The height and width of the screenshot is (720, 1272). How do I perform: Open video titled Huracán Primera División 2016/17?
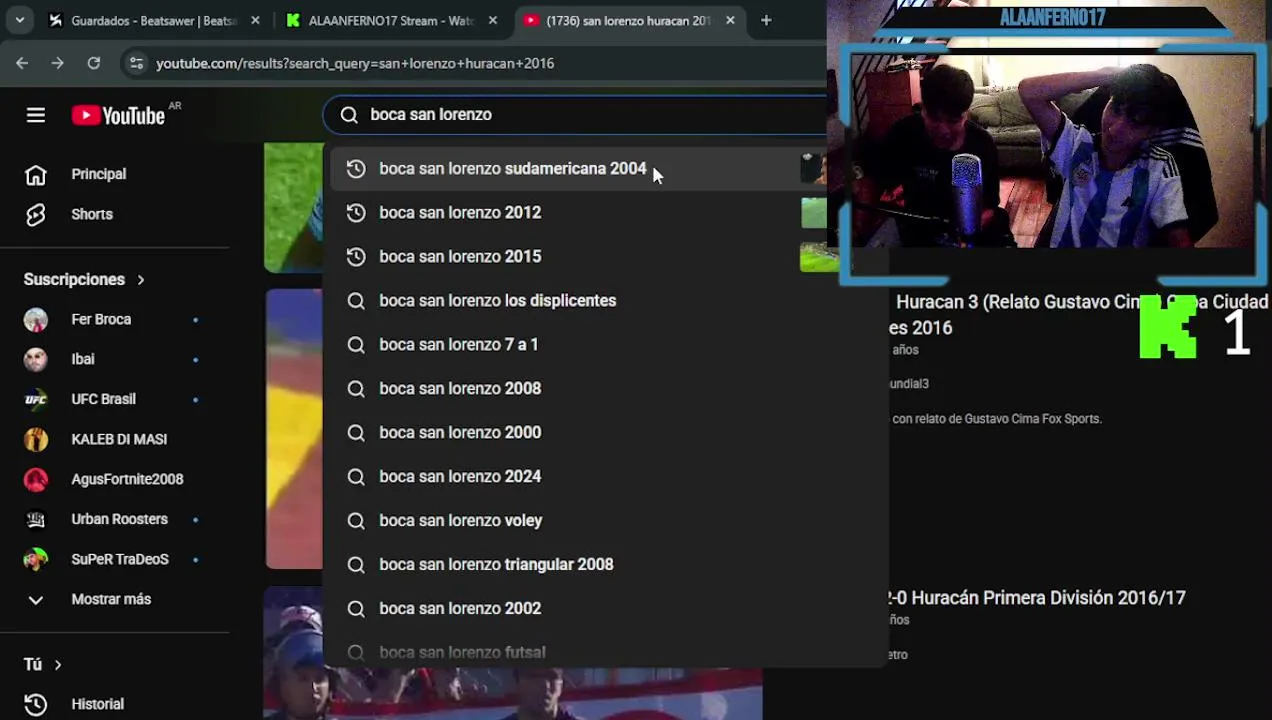pos(1036,598)
